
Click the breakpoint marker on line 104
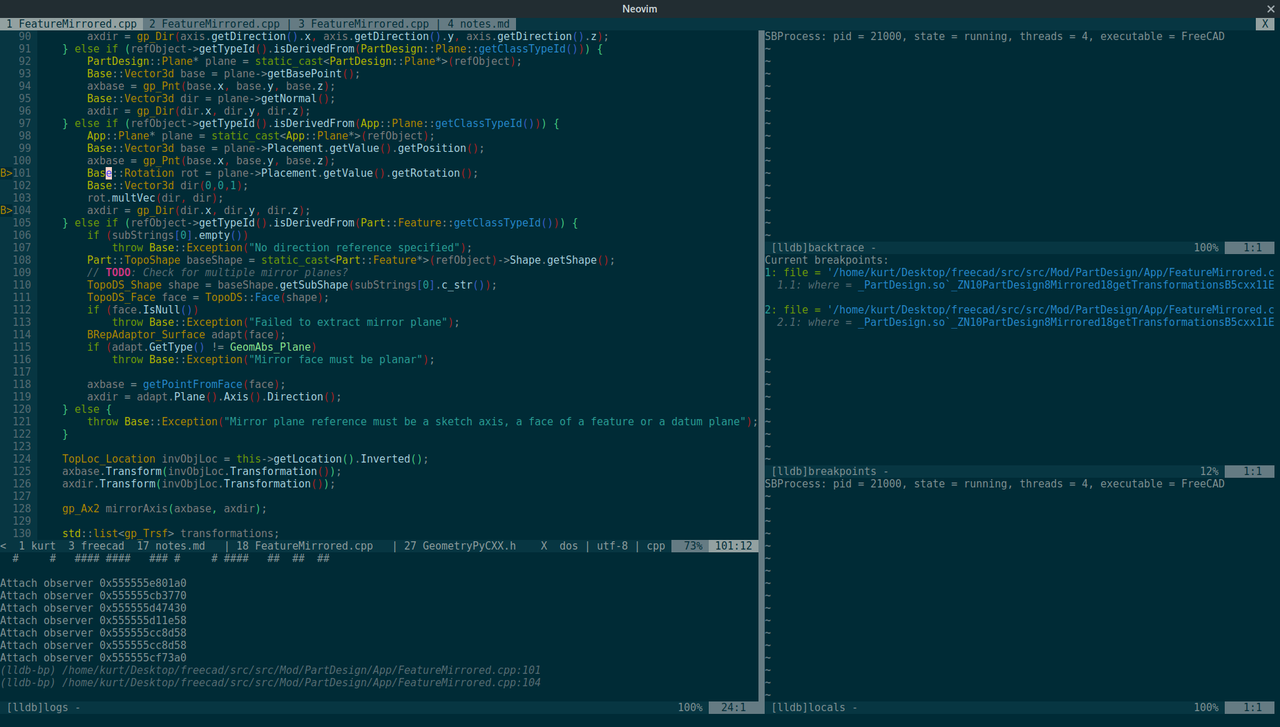click(x=6, y=211)
